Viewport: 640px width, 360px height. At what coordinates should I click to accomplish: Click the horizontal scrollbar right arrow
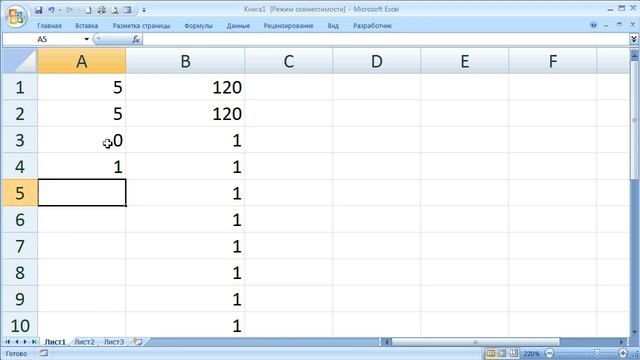[x=621, y=342]
